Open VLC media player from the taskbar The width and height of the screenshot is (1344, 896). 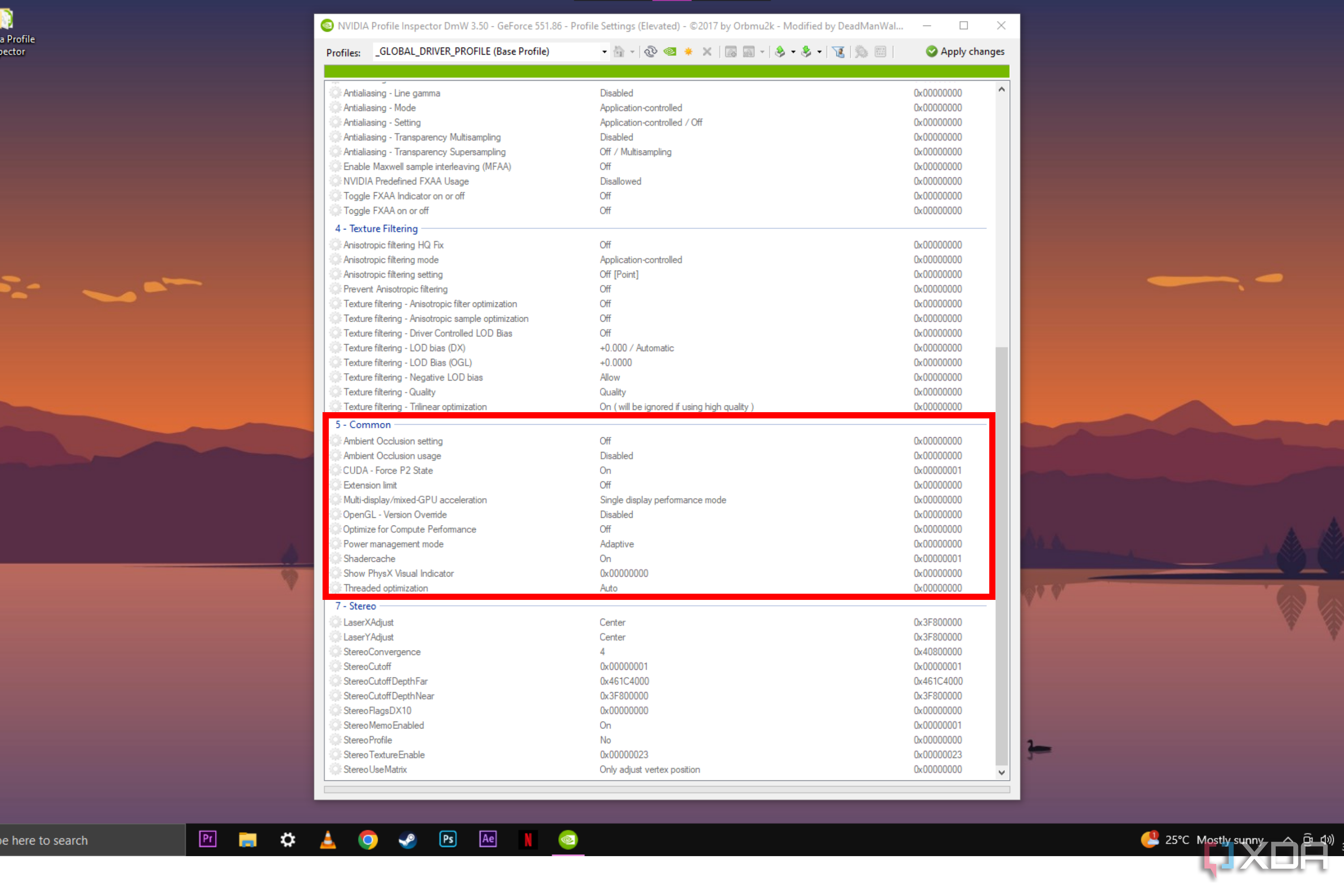point(328,840)
